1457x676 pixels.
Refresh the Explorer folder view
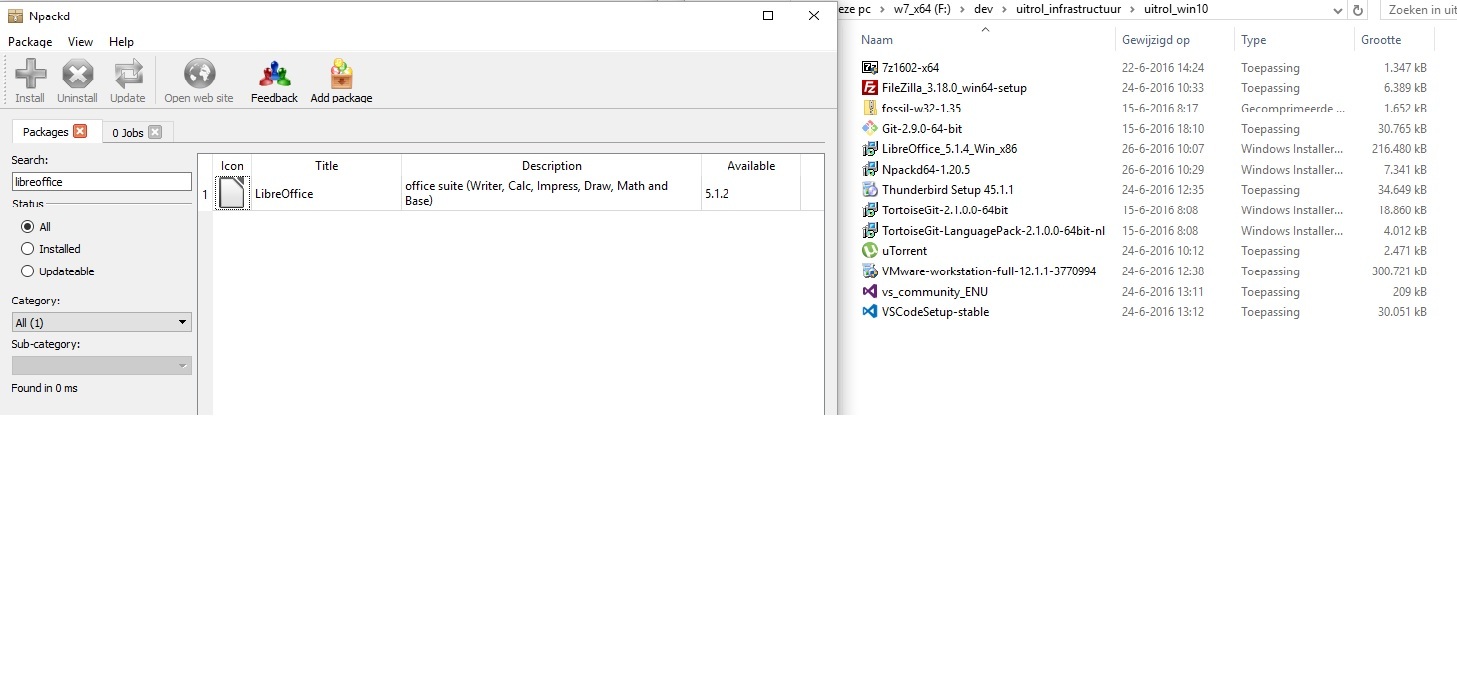(x=1357, y=9)
